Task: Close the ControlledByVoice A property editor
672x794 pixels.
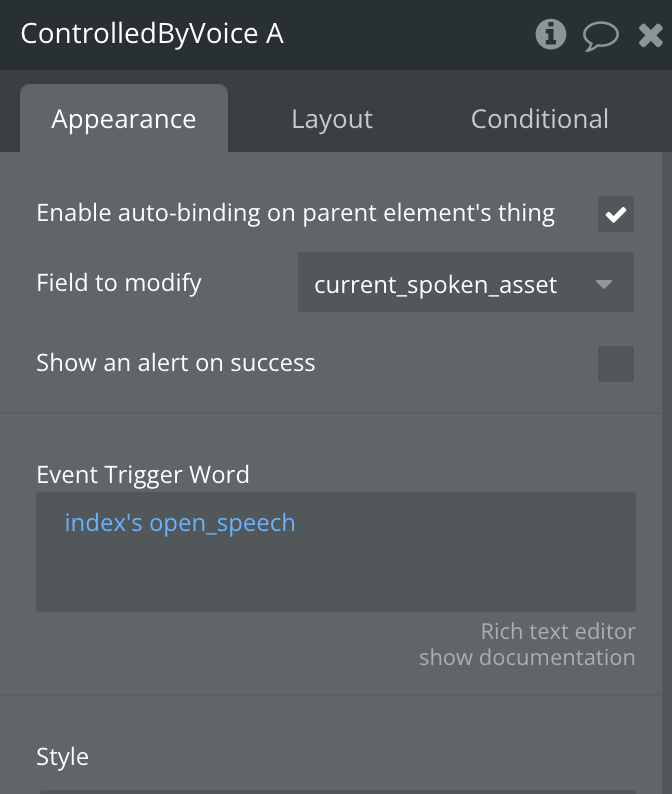Action: (x=651, y=35)
